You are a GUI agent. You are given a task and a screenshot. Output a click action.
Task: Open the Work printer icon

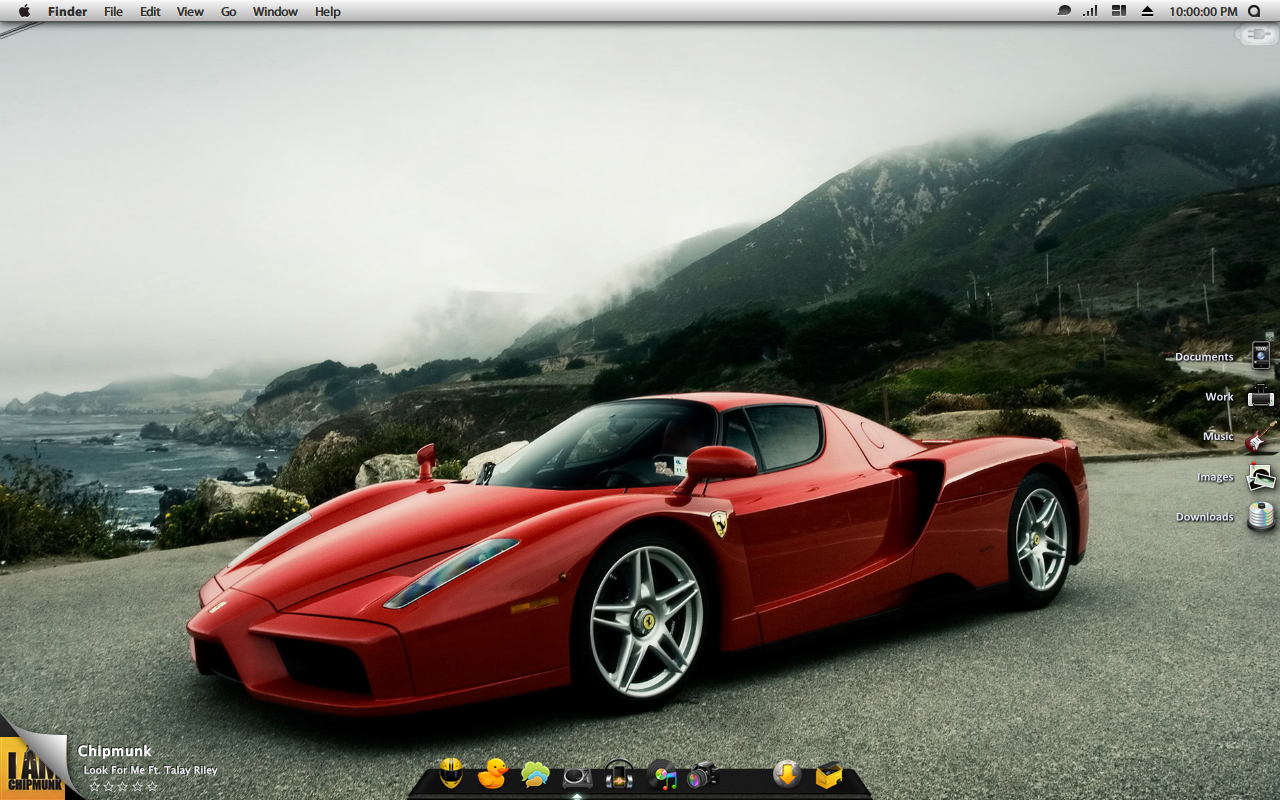[1260, 396]
